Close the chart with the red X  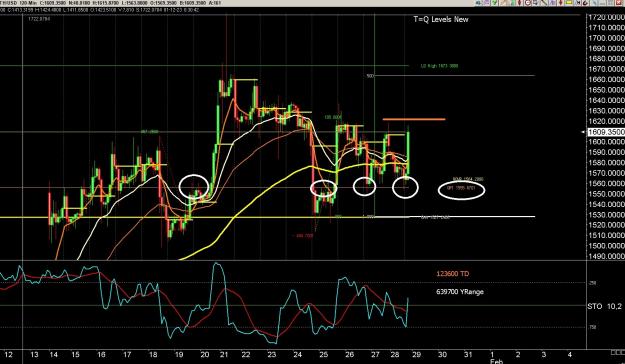[x=618, y=3]
